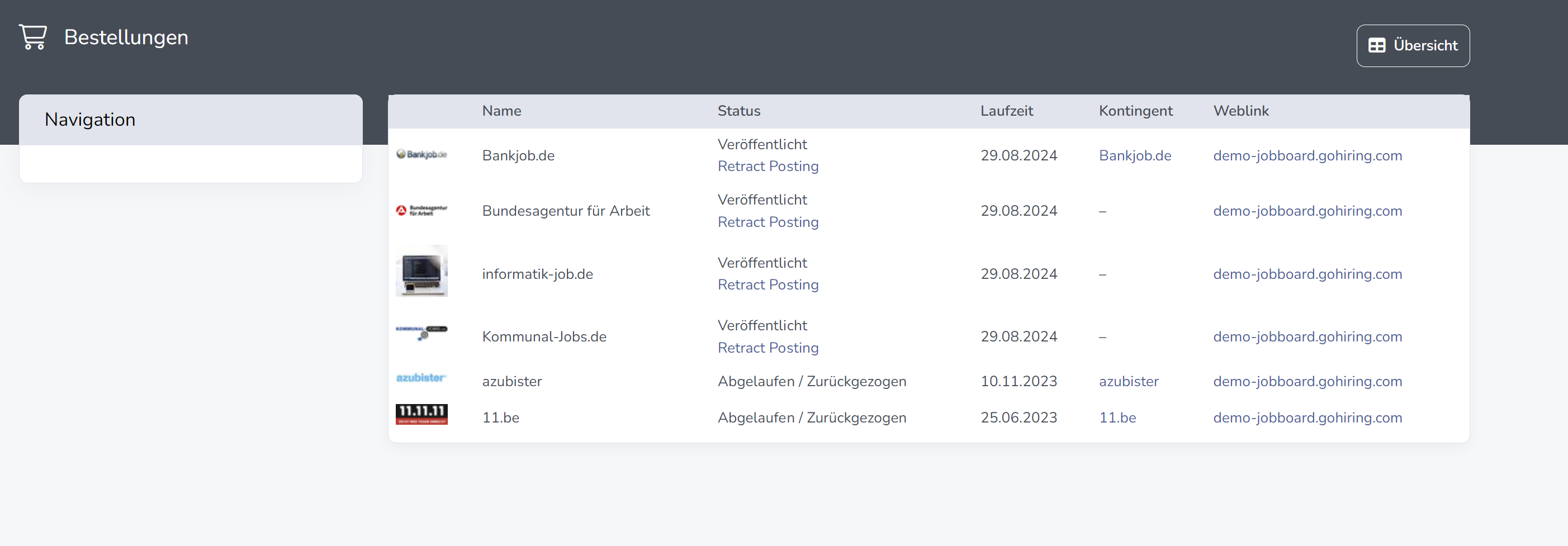Click the azubister logo image
Viewport: 1568px width, 546px height.
coord(421,378)
